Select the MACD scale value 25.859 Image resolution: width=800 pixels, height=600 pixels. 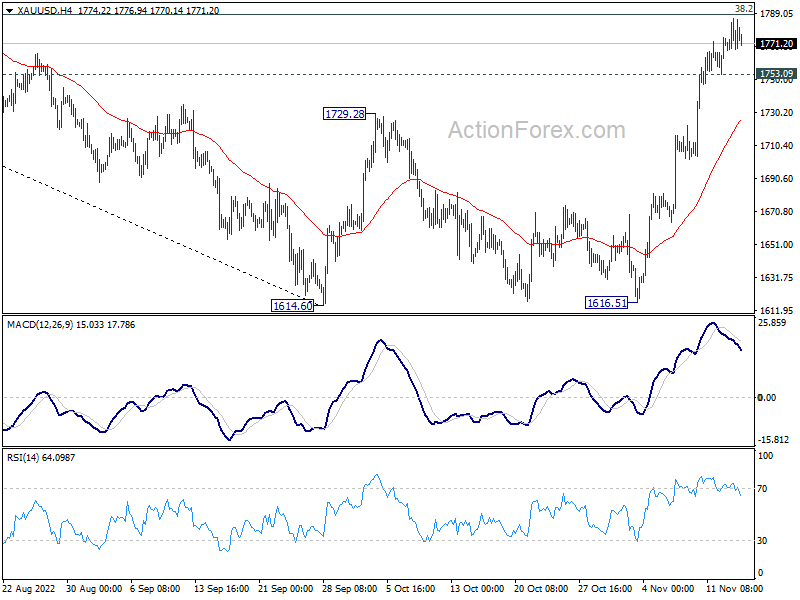(x=772, y=322)
